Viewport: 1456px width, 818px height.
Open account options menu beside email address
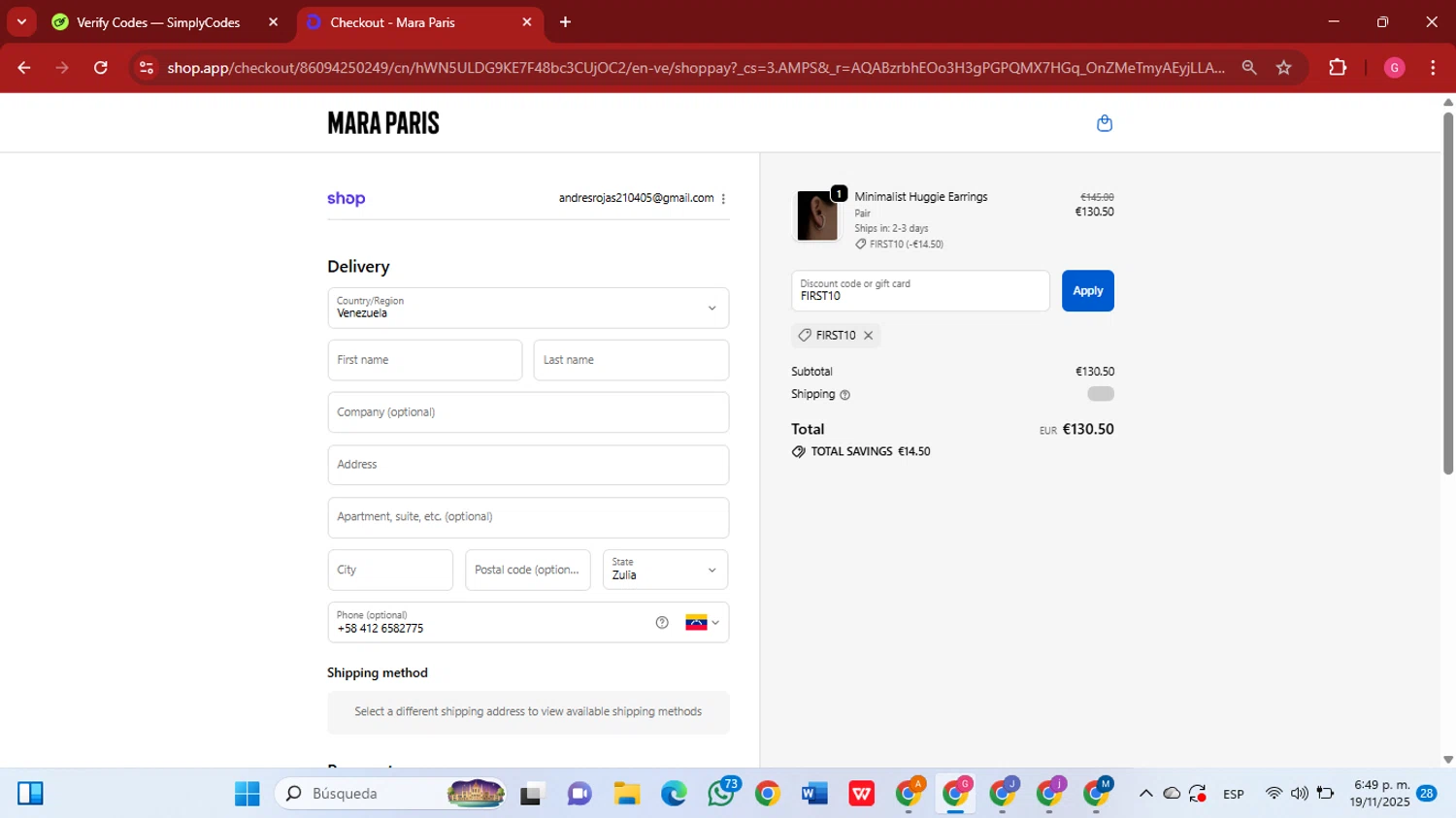(x=723, y=199)
